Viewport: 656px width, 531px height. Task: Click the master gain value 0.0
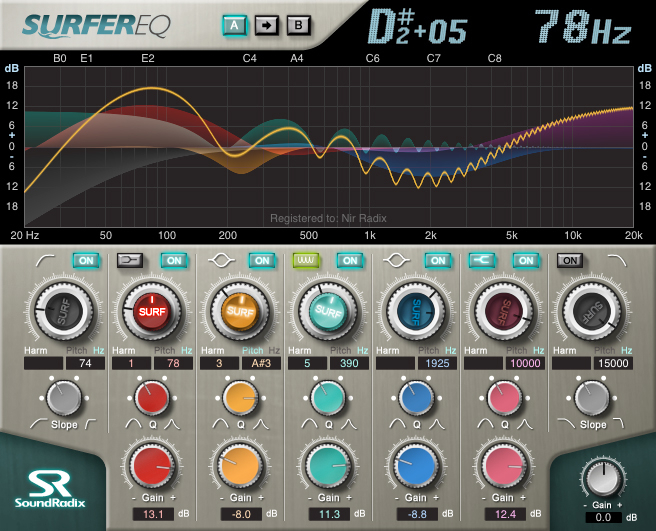point(603,518)
